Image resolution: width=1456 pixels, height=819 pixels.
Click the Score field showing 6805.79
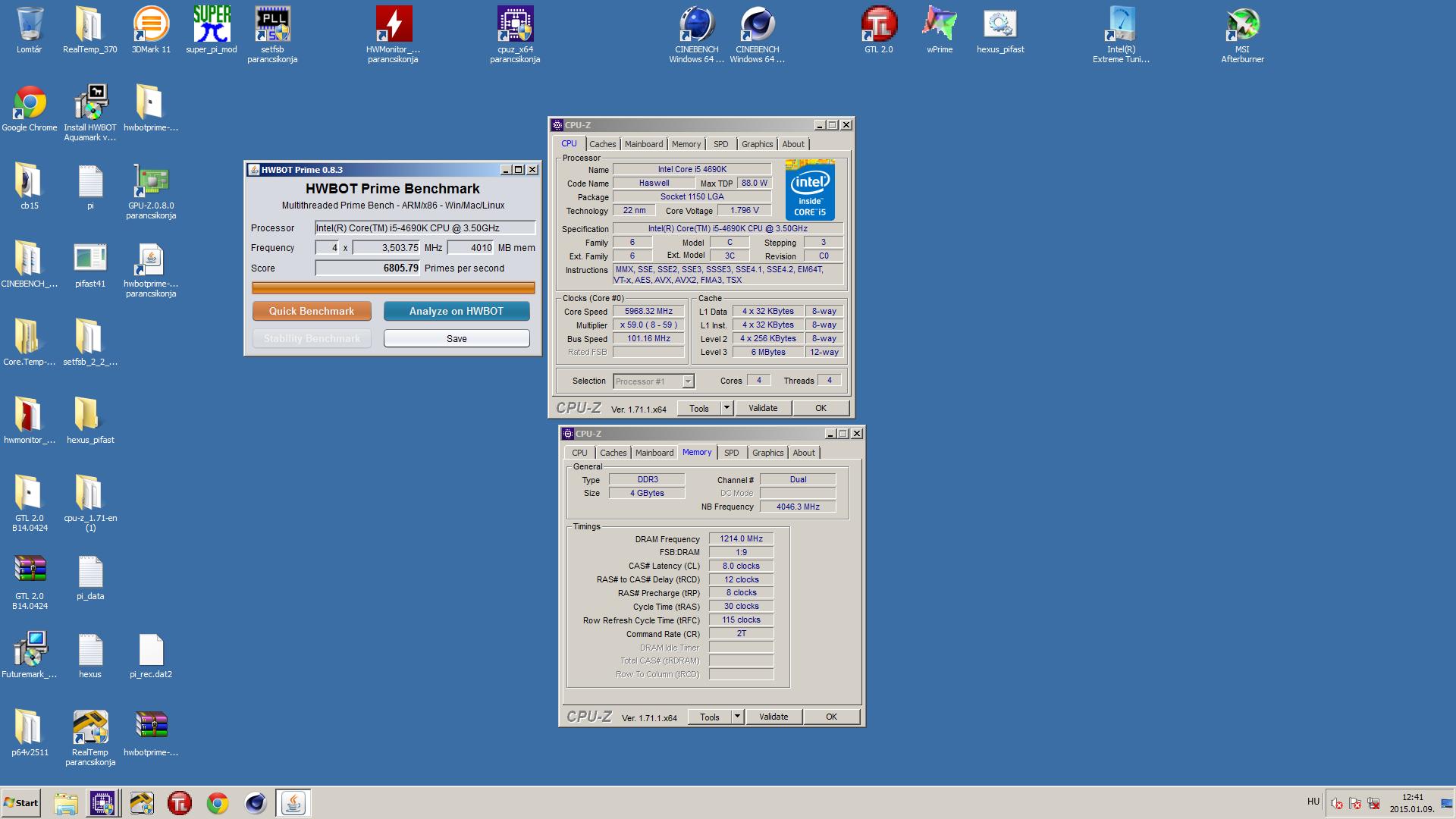(368, 268)
